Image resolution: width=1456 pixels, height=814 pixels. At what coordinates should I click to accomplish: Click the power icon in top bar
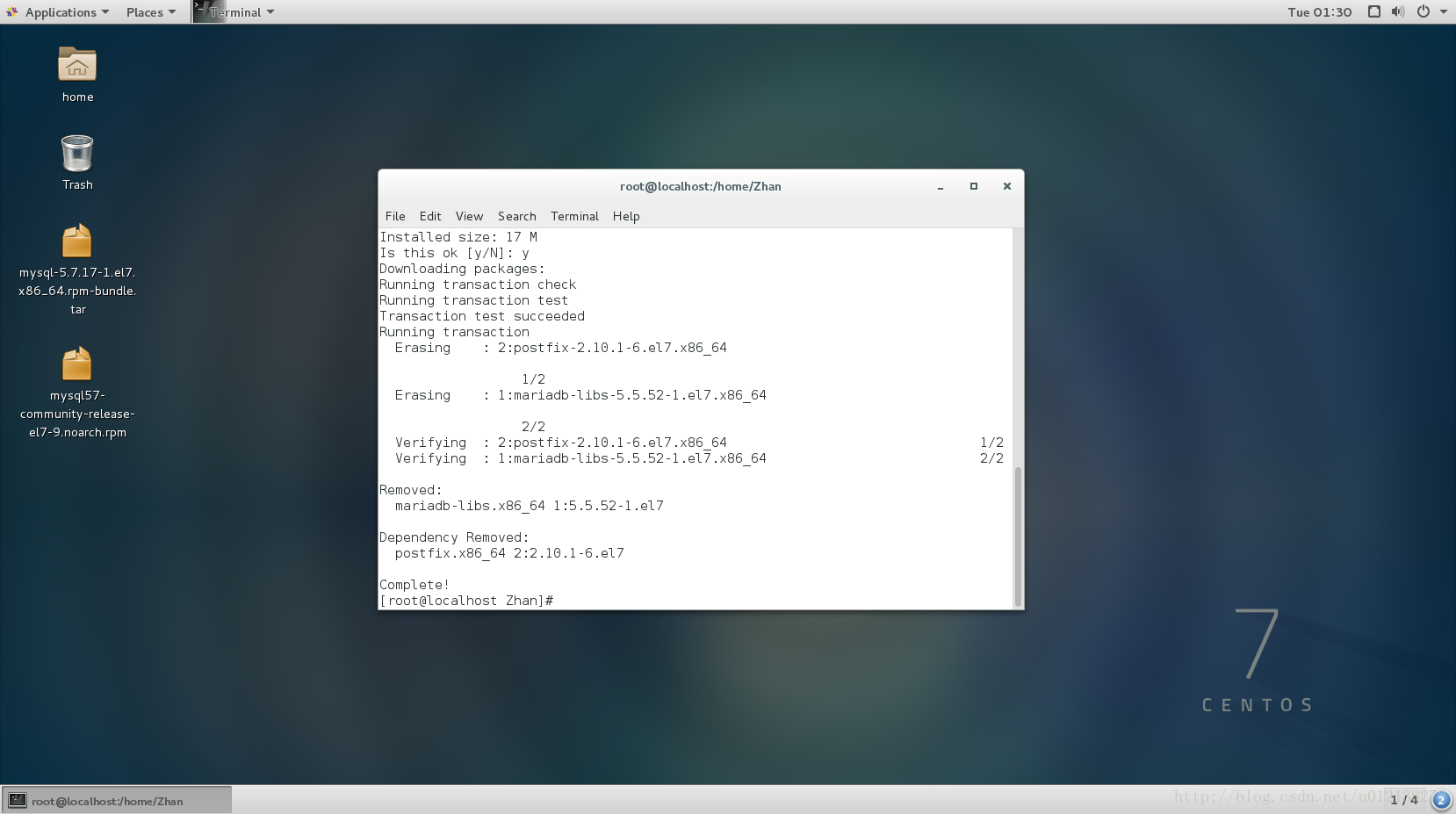(x=1423, y=11)
